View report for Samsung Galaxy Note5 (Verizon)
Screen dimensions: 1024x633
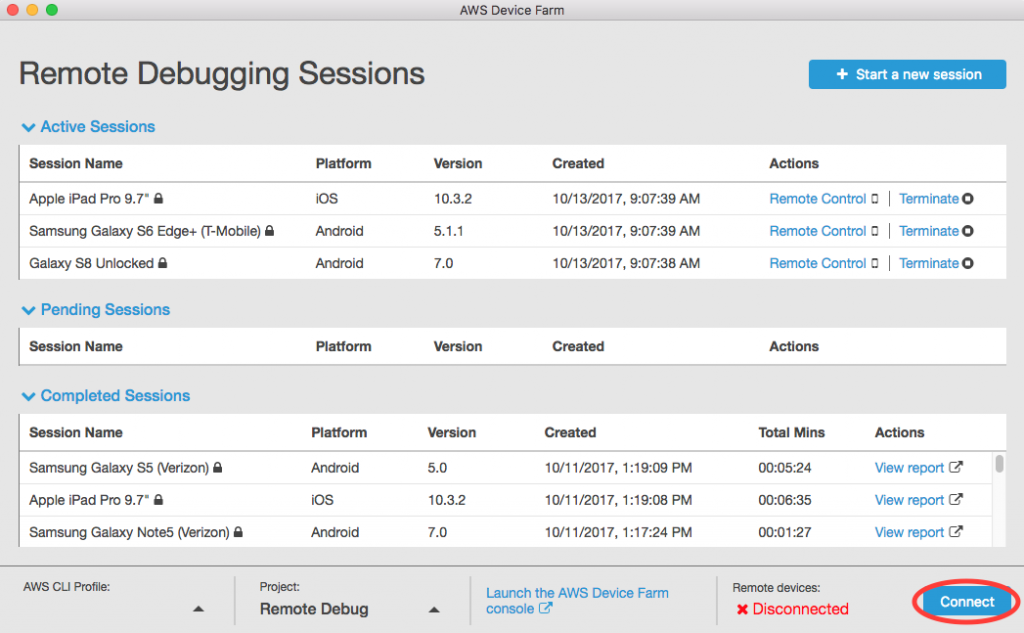pyautogui.click(x=909, y=532)
